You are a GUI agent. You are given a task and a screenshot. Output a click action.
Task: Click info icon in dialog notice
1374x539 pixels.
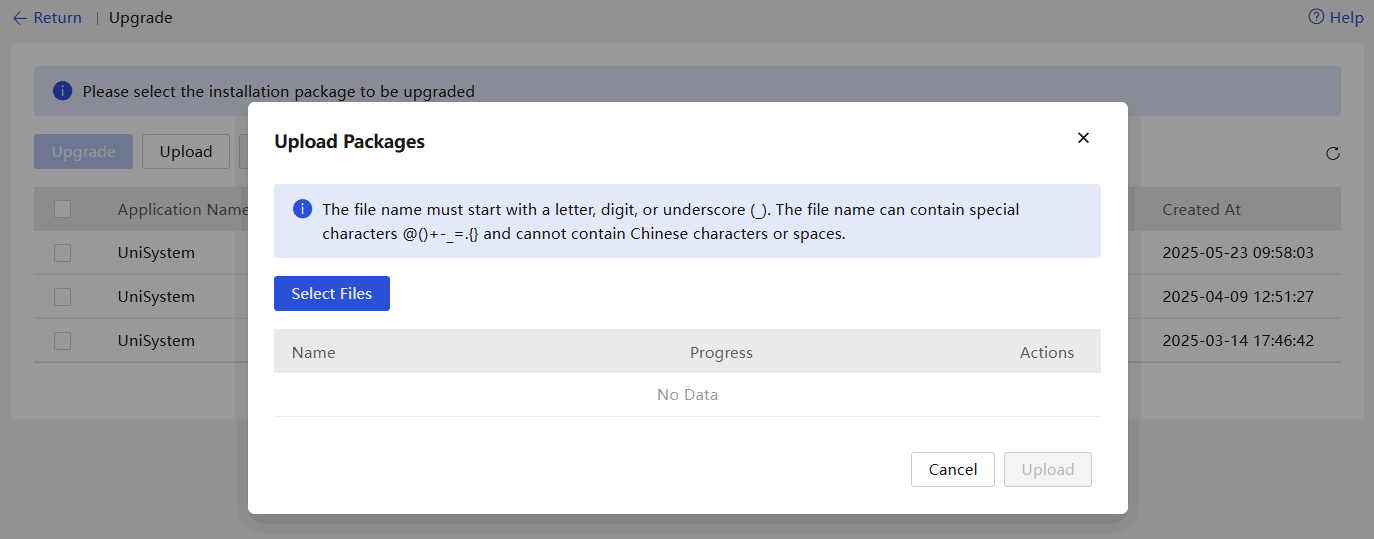pos(302,209)
